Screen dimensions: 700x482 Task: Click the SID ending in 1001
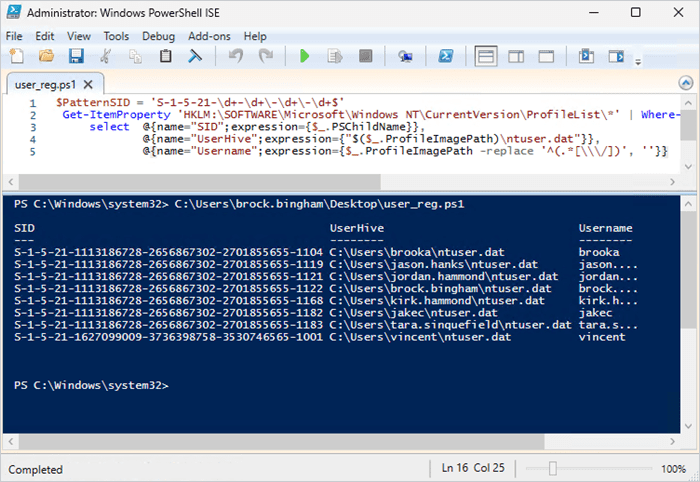[x=168, y=337]
